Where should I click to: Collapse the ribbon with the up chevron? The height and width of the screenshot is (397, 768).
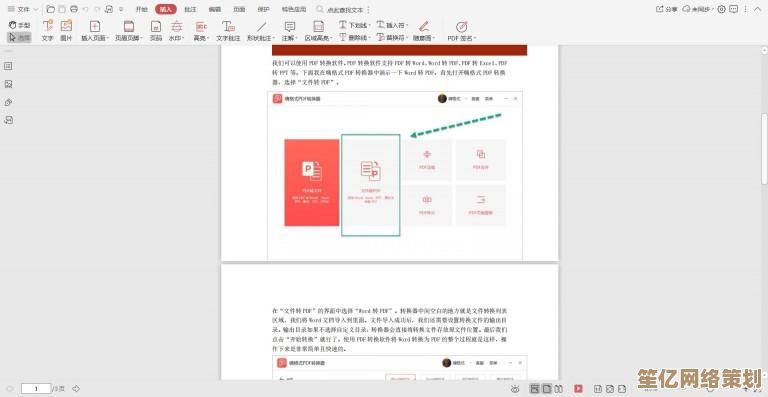tap(757, 10)
